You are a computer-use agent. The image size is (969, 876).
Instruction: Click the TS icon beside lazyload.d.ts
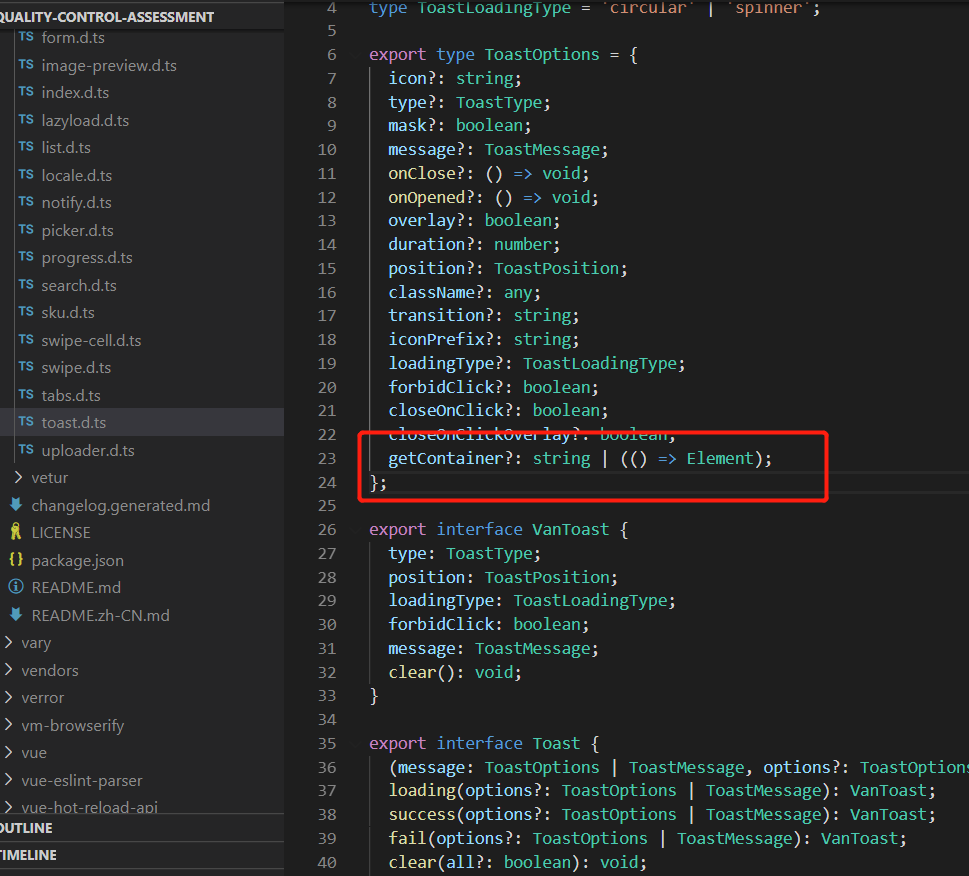click(x=24, y=119)
